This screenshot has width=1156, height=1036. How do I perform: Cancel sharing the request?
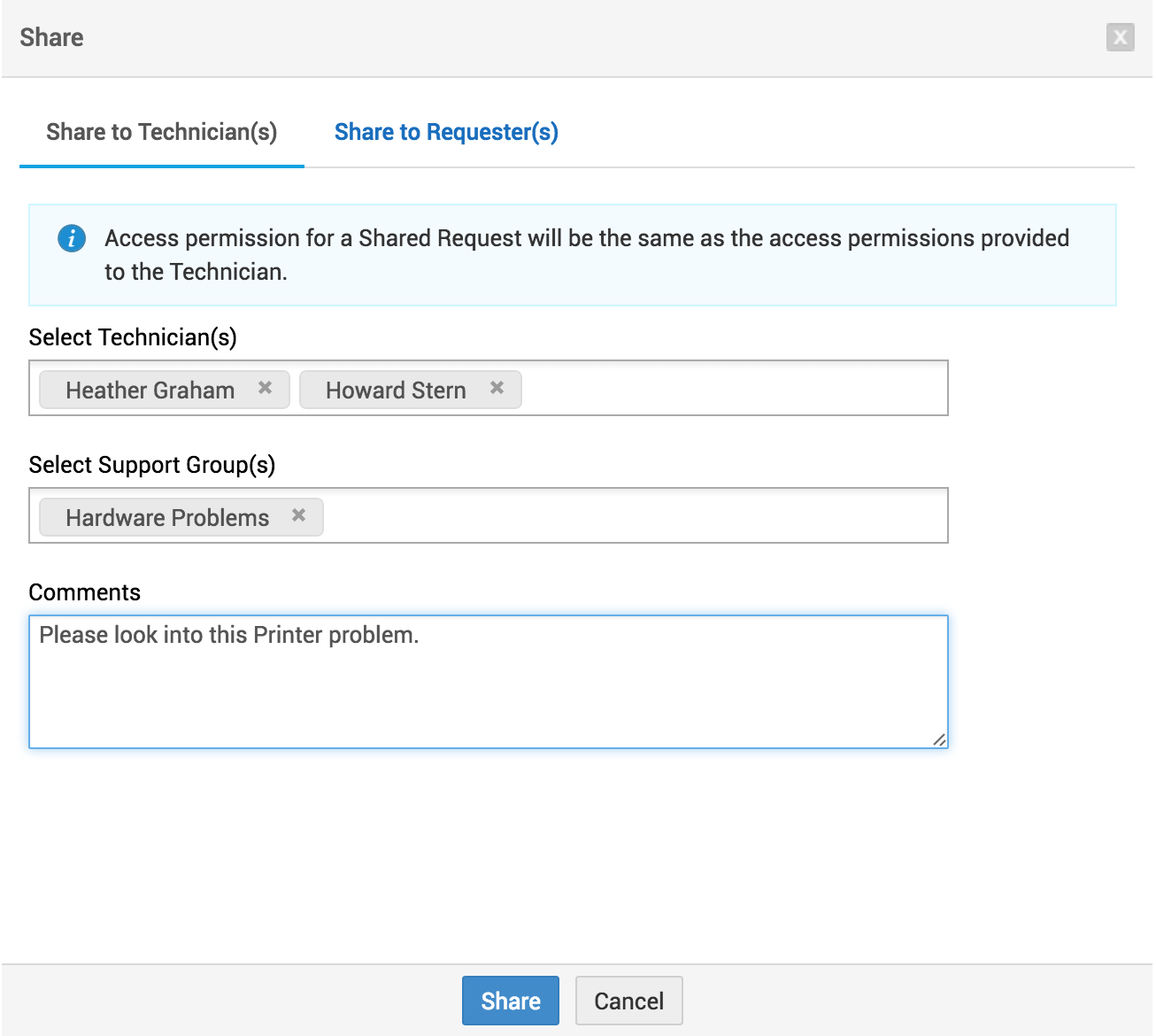628,1001
